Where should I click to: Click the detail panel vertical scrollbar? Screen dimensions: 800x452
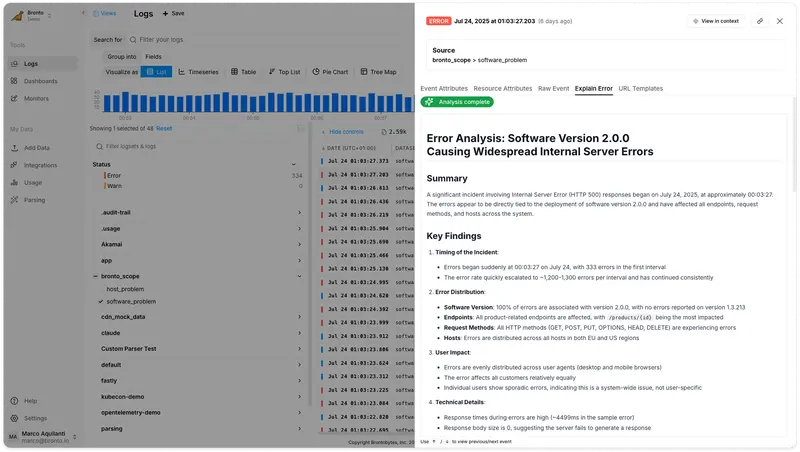coord(794,145)
